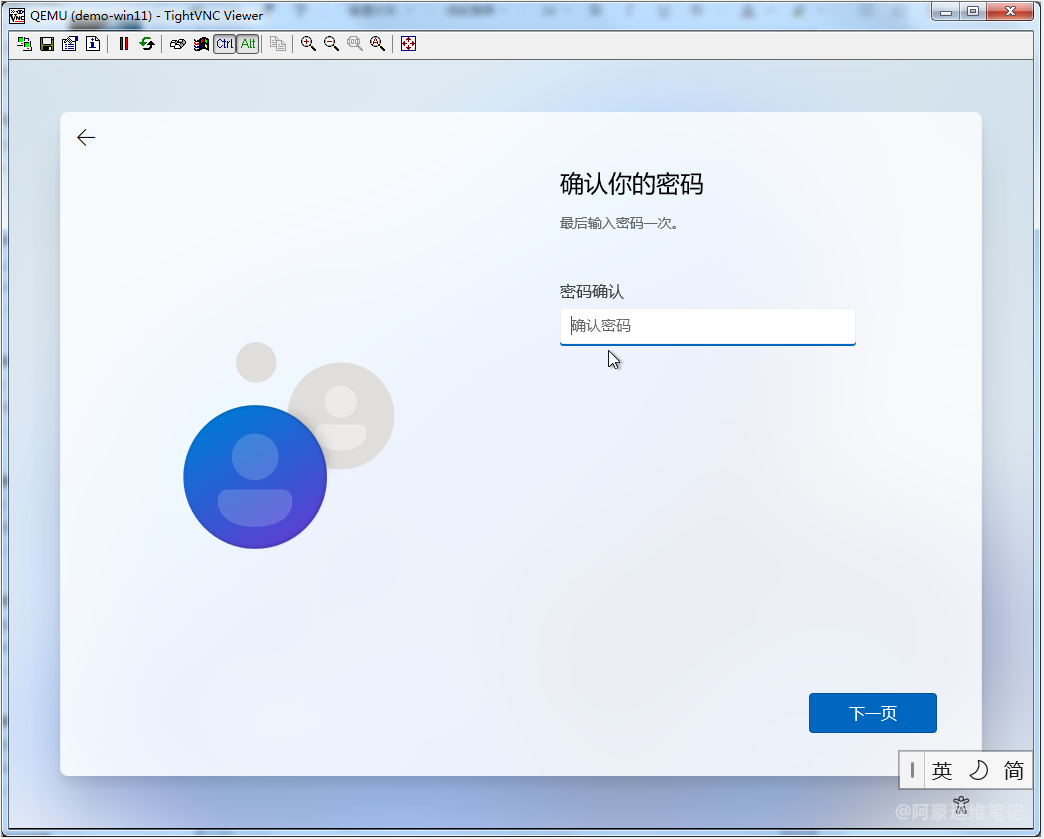Toggle the Ctrl key state button
This screenshot has height=839, width=1044.
coord(225,44)
